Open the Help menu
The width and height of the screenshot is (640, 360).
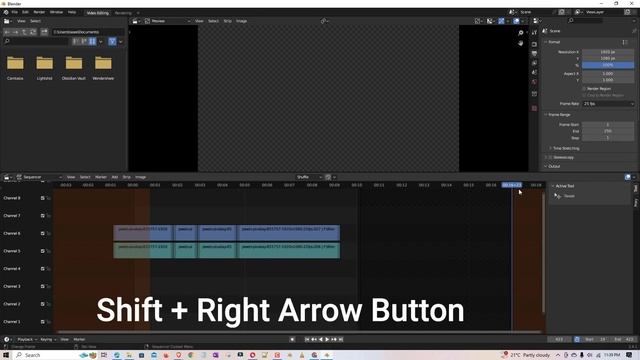[x=72, y=12]
